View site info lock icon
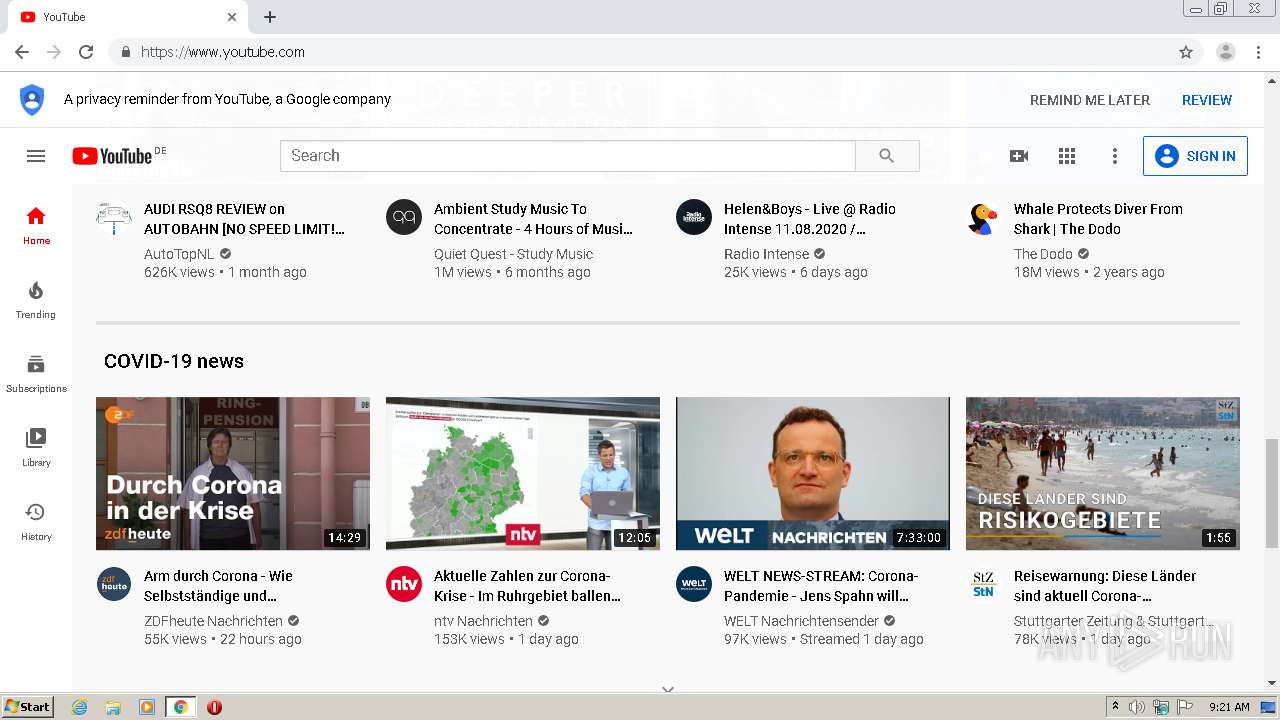1280x720 pixels. pyautogui.click(x=126, y=52)
